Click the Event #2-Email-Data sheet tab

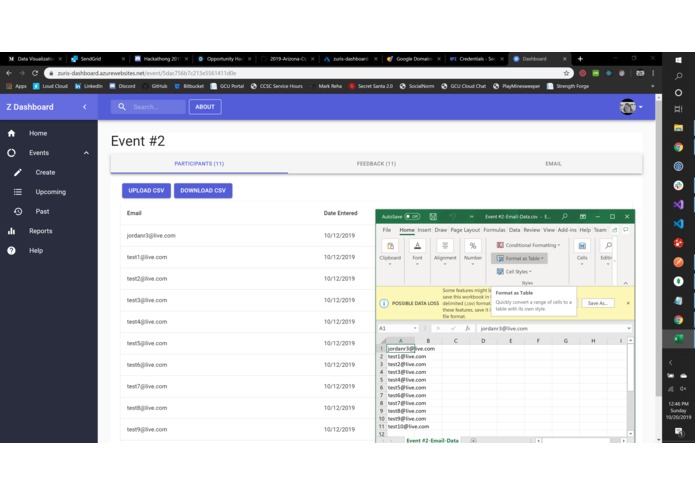(x=432, y=440)
